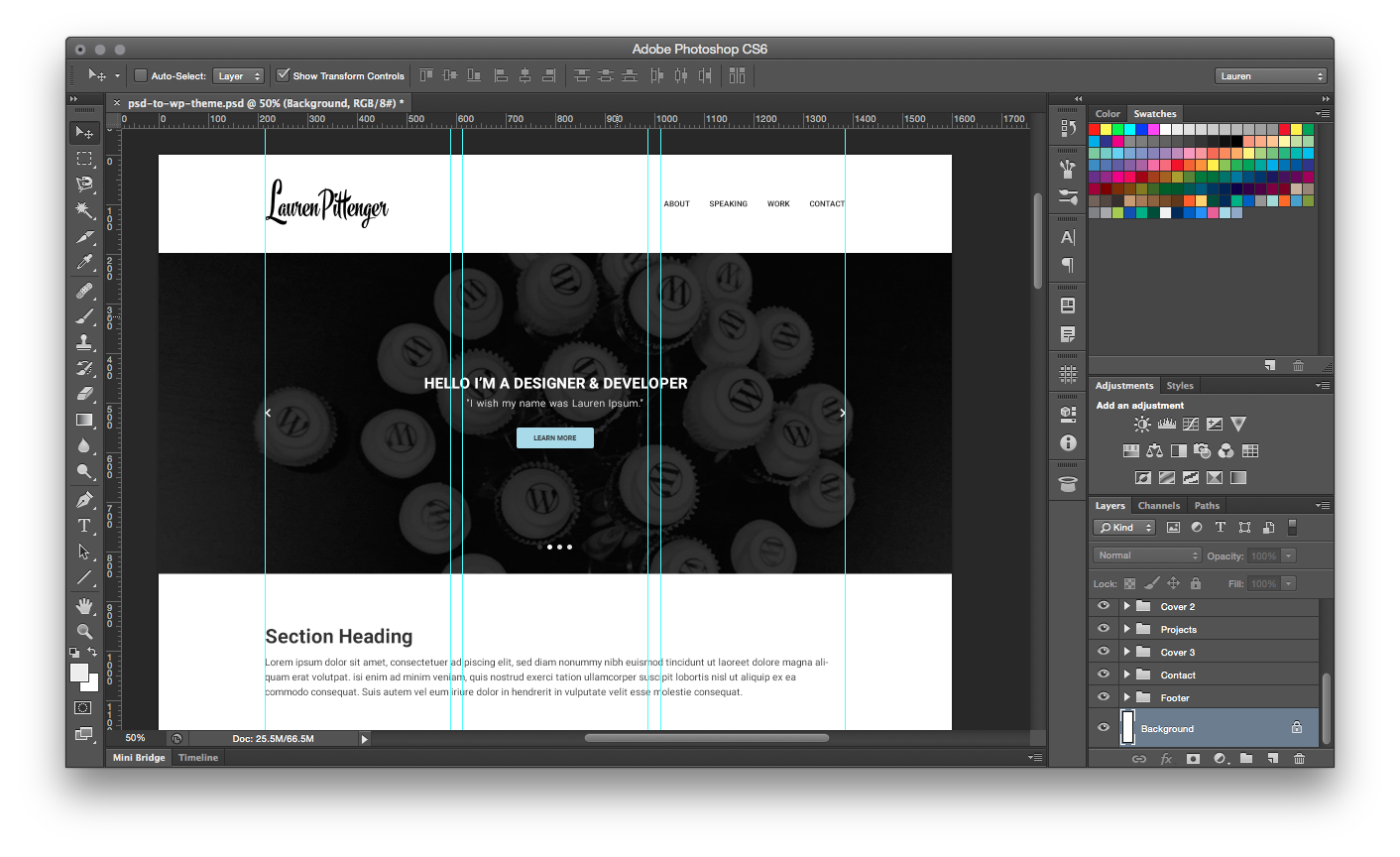1400x857 pixels.
Task: Switch to the Paths tab
Action: click(1207, 506)
